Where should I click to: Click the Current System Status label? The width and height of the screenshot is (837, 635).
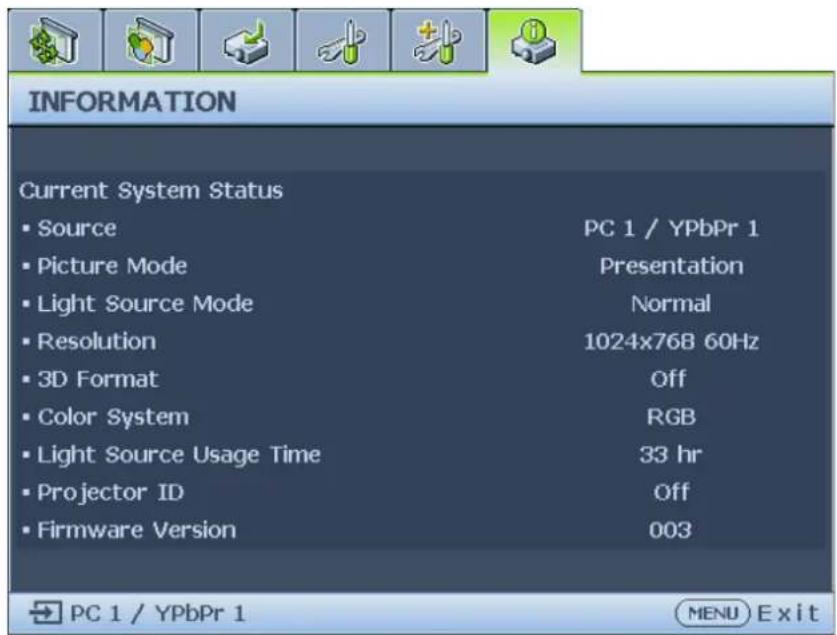tap(151, 190)
